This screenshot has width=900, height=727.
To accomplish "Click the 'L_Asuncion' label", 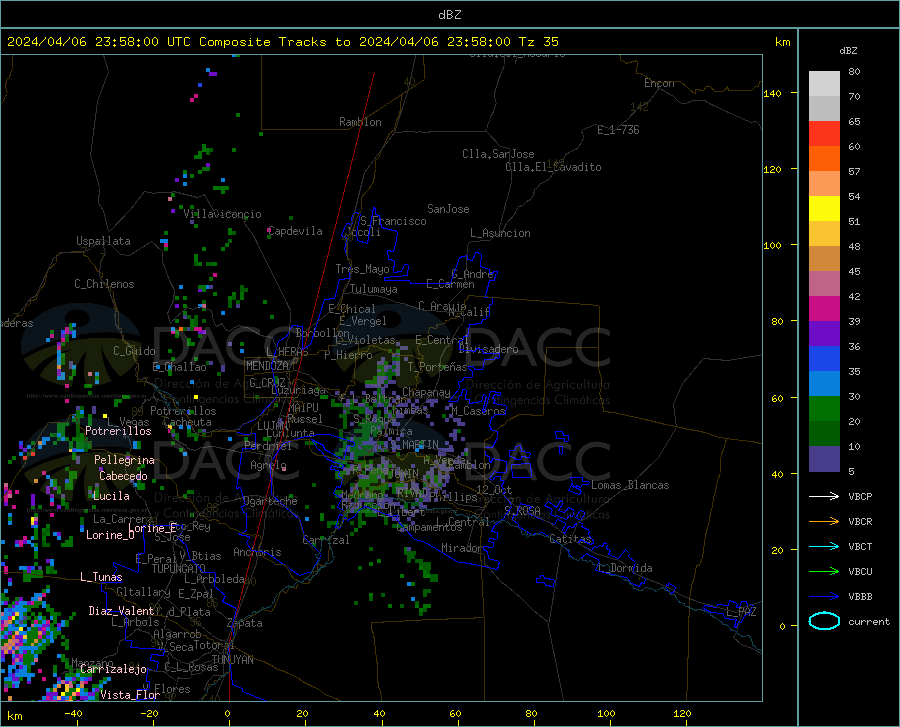I will click(x=500, y=233).
